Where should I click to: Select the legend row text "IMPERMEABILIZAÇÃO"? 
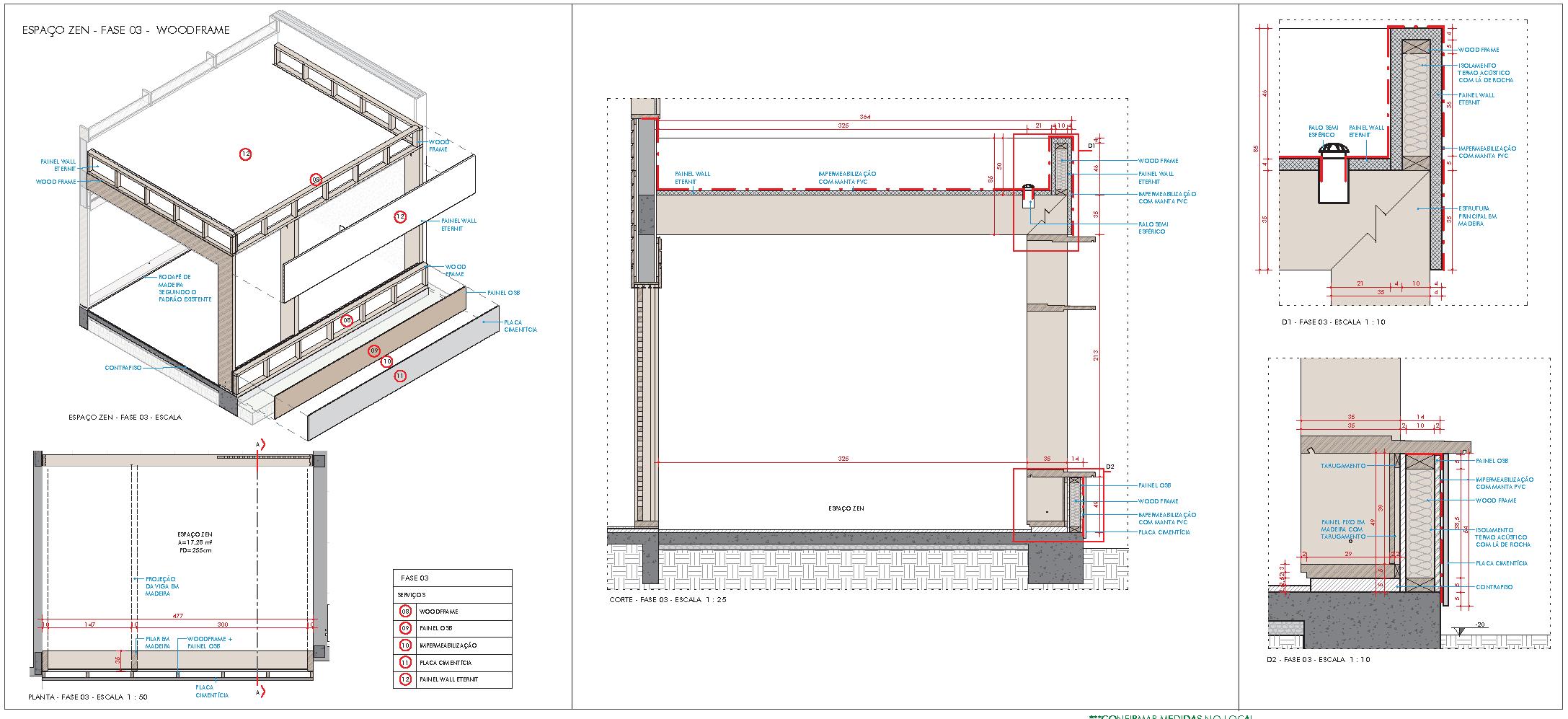(448, 645)
